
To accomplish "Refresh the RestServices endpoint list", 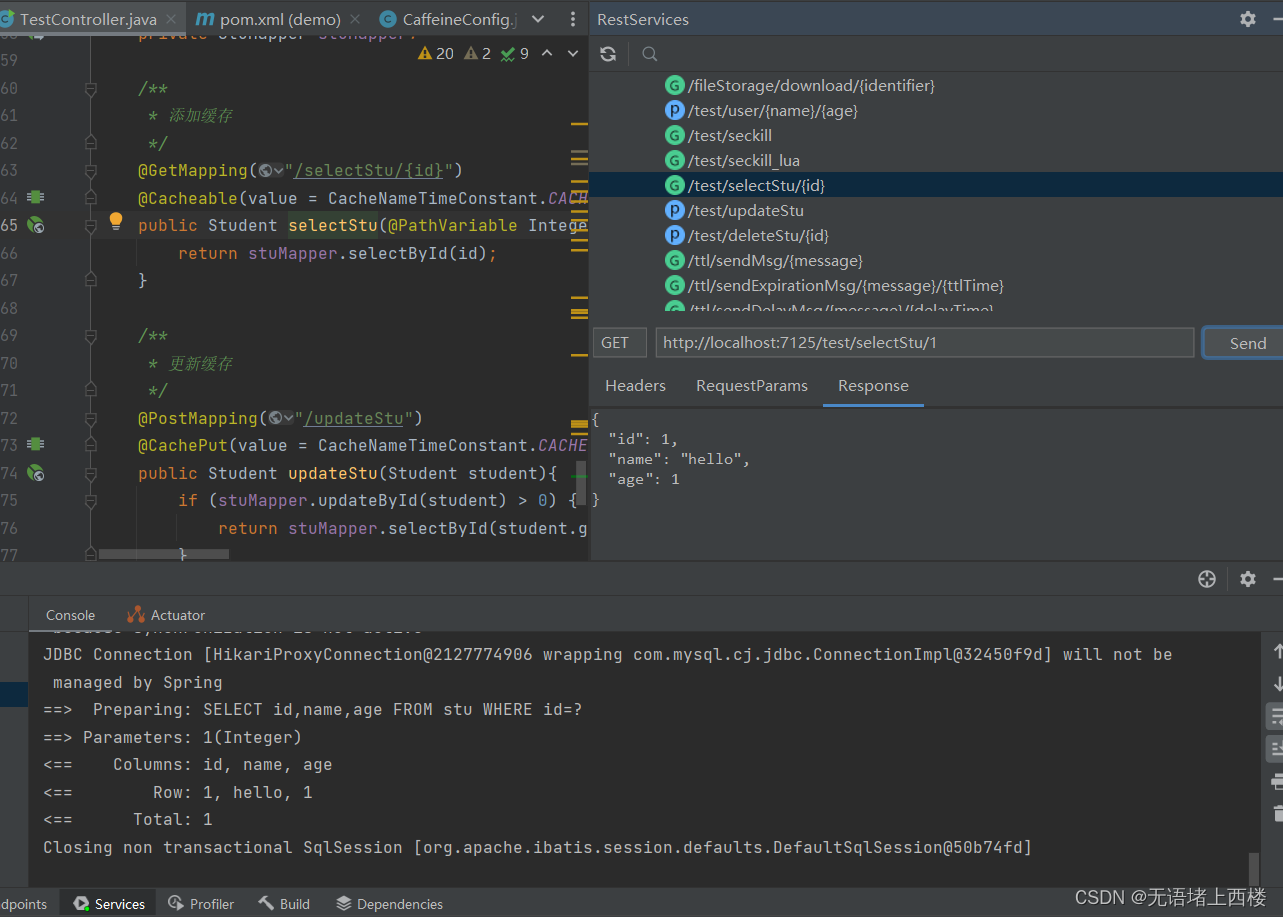I will coord(608,54).
